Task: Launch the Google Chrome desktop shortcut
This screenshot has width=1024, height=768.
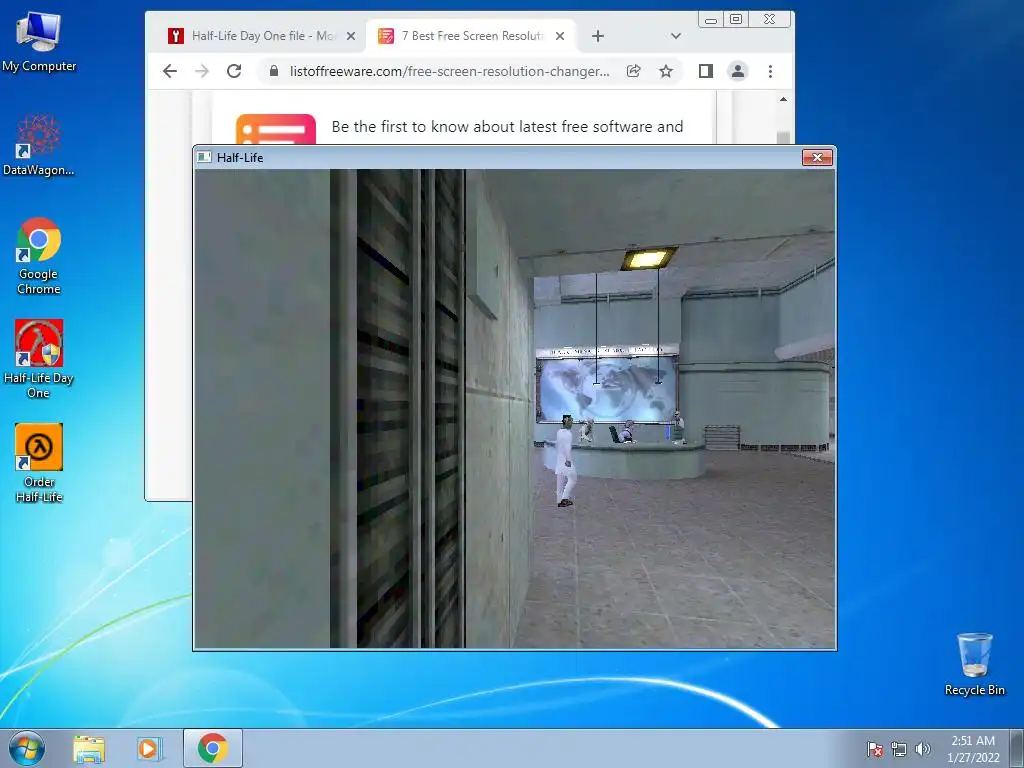Action: [39, 255]
